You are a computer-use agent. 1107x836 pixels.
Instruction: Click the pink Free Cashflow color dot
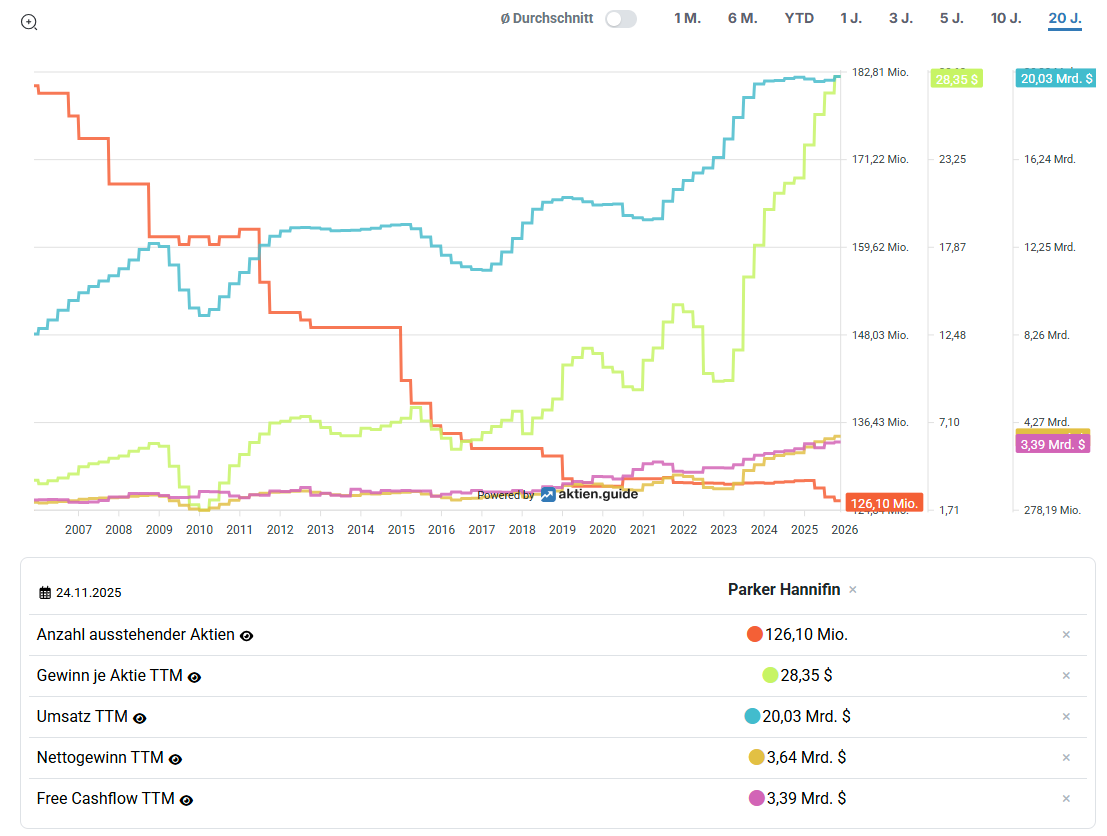(756, 798)
